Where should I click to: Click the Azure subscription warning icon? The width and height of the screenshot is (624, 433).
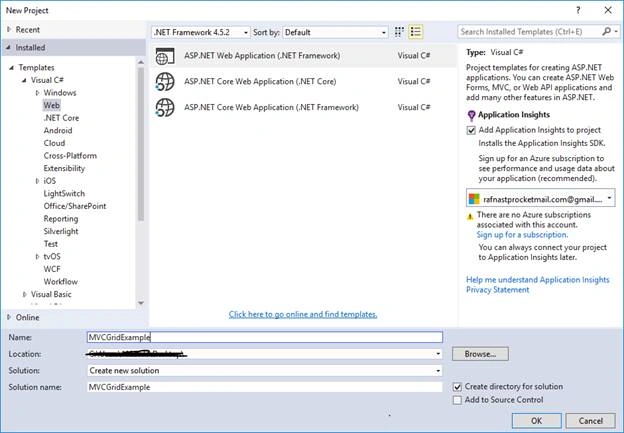coord(470,216)
